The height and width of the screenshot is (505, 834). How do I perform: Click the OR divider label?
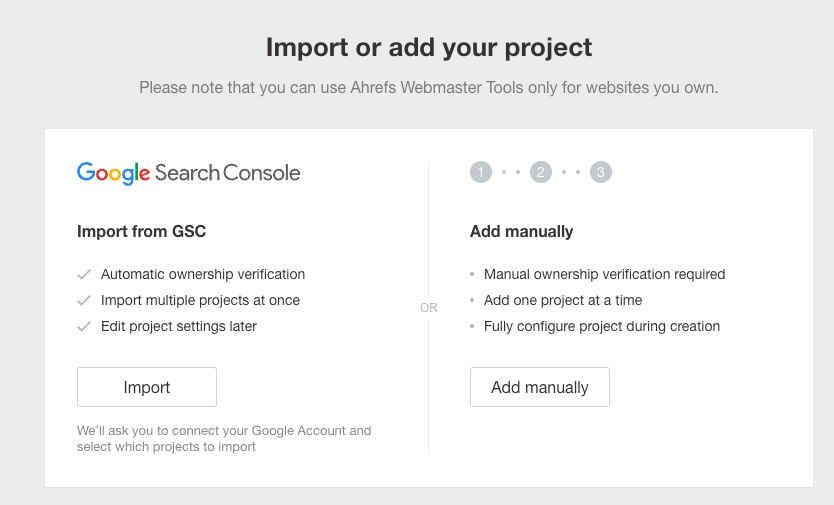(429, 308)
